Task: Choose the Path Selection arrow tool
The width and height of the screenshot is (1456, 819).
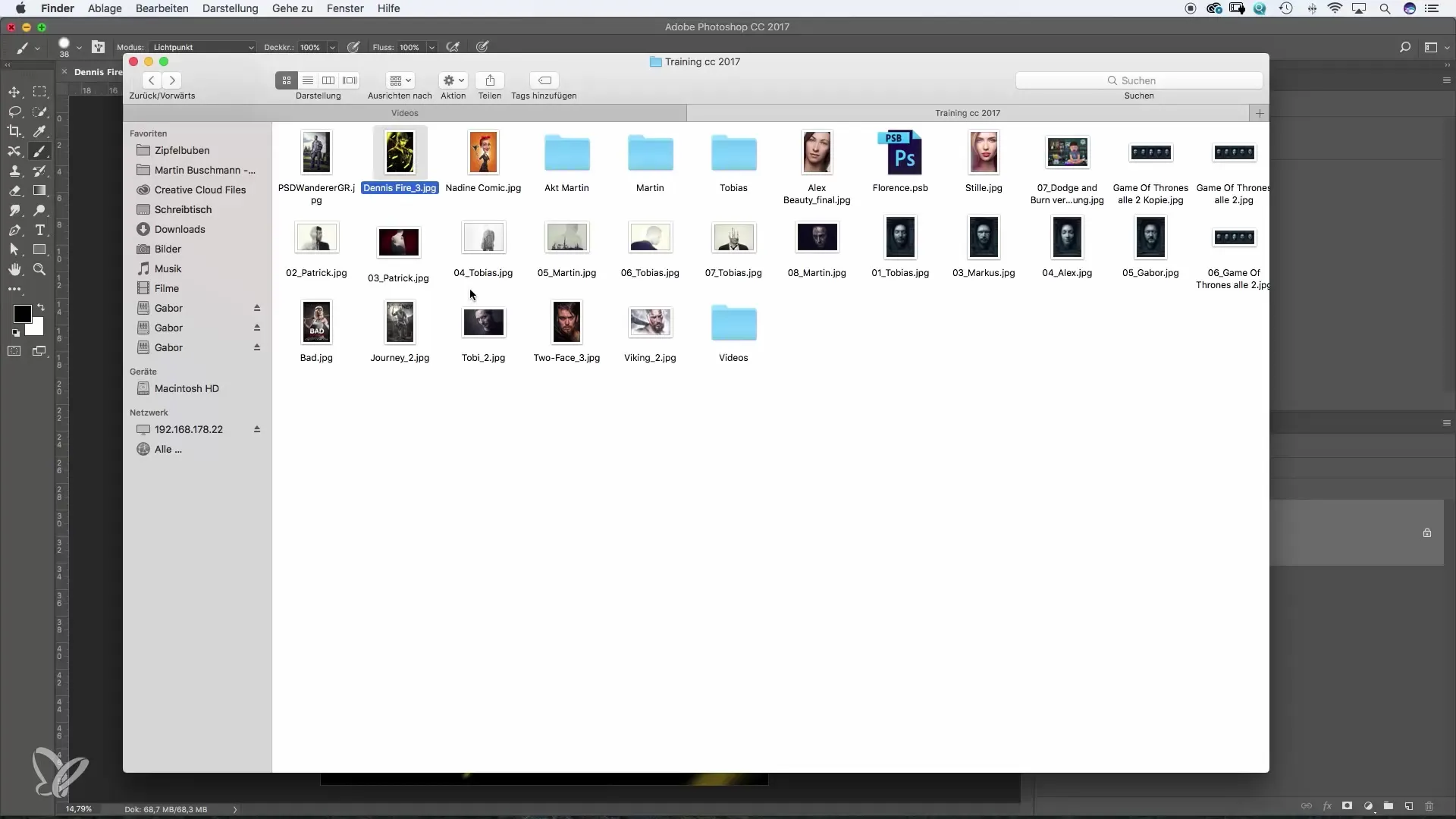Action: pos(14,249)
